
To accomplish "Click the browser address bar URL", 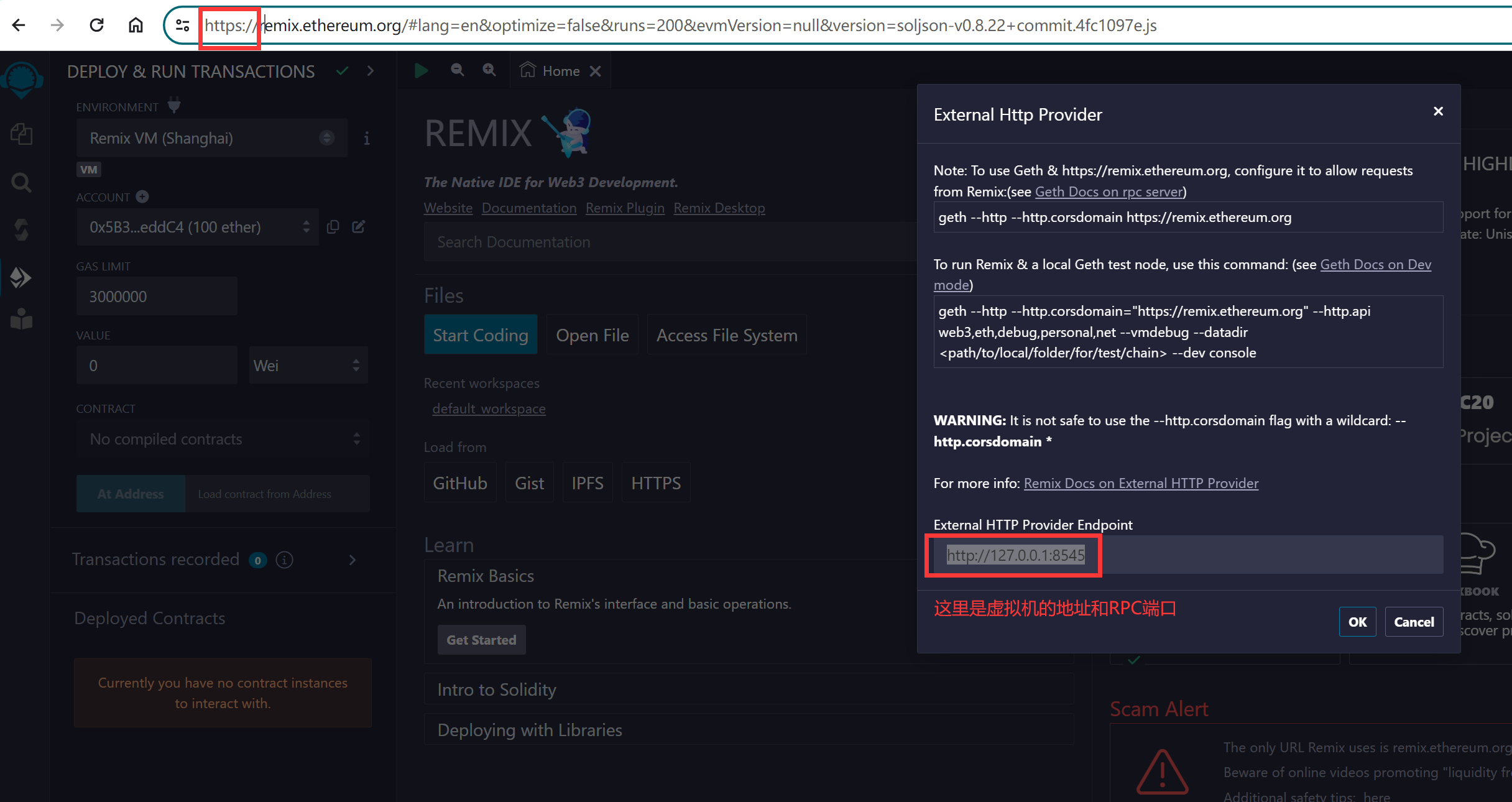I will click(681, 25).
